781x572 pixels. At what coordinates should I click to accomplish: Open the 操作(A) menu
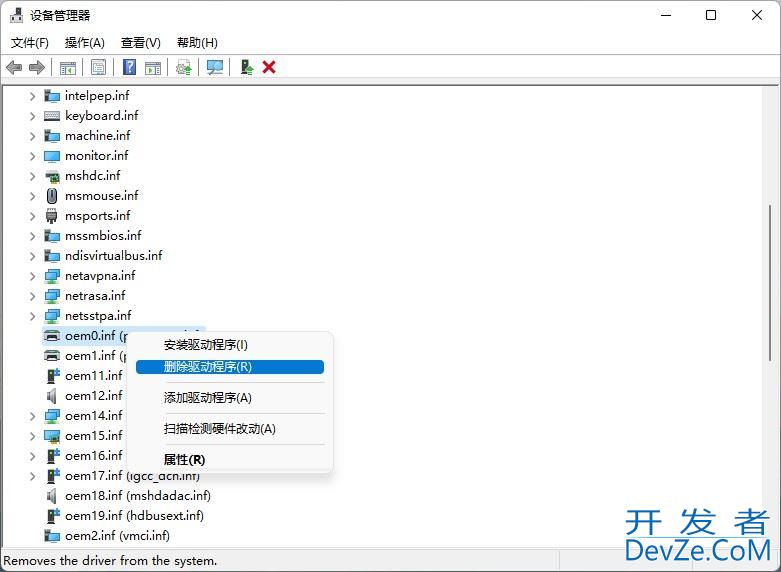point(85,43)
